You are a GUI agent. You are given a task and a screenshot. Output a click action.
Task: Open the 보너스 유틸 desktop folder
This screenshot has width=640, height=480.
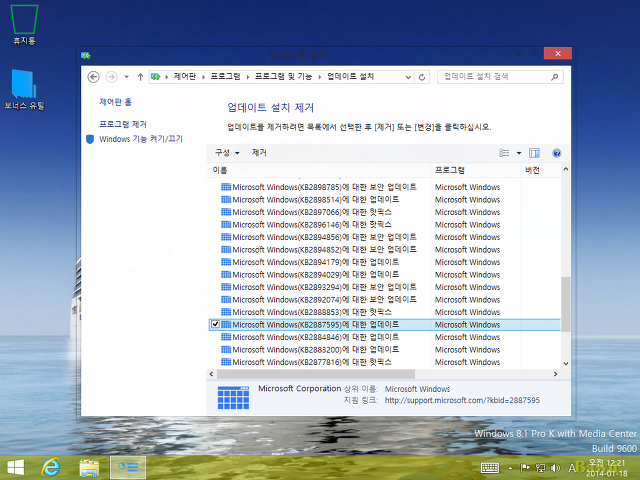[24, 89]
